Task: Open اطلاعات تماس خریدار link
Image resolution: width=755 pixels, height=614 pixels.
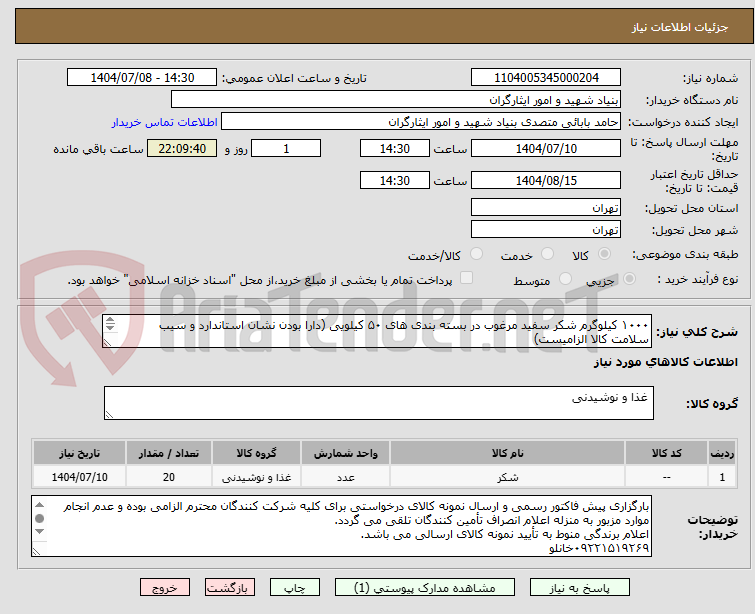Action: tap(165, 122)
